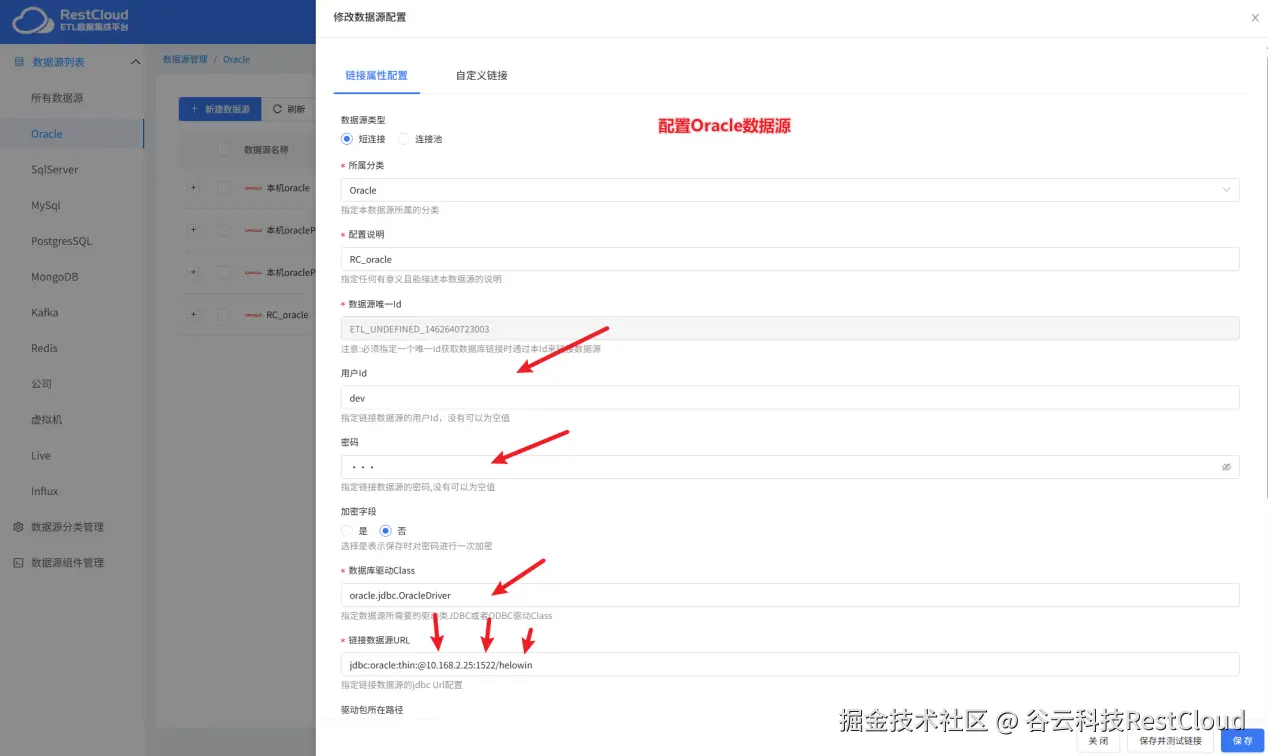
Task: Click the 刷新 button
Action: (289, 109)
